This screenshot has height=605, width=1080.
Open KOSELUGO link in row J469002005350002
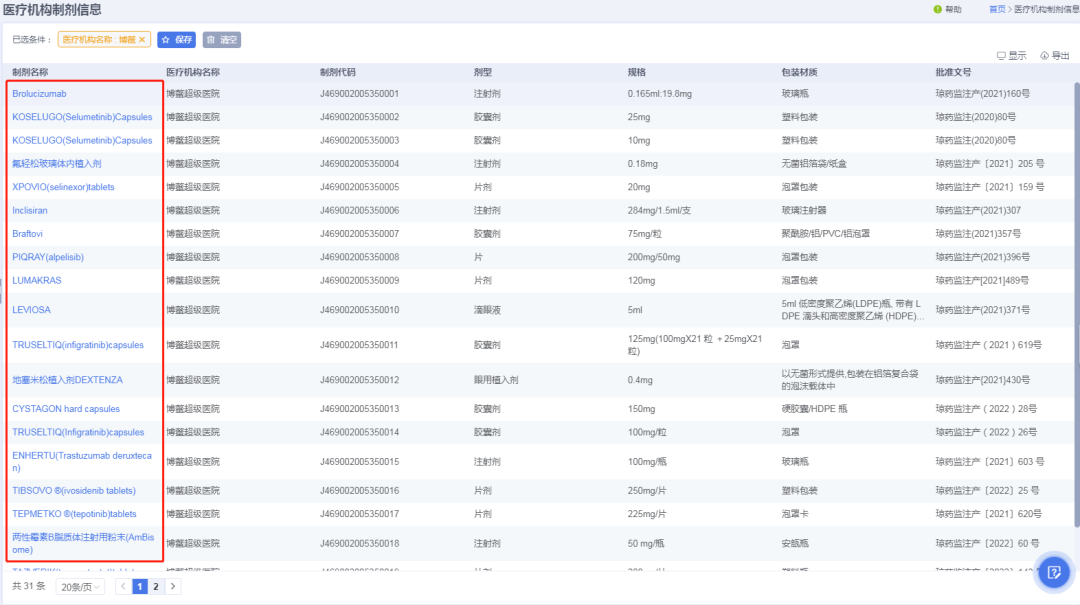pos(82,117)
